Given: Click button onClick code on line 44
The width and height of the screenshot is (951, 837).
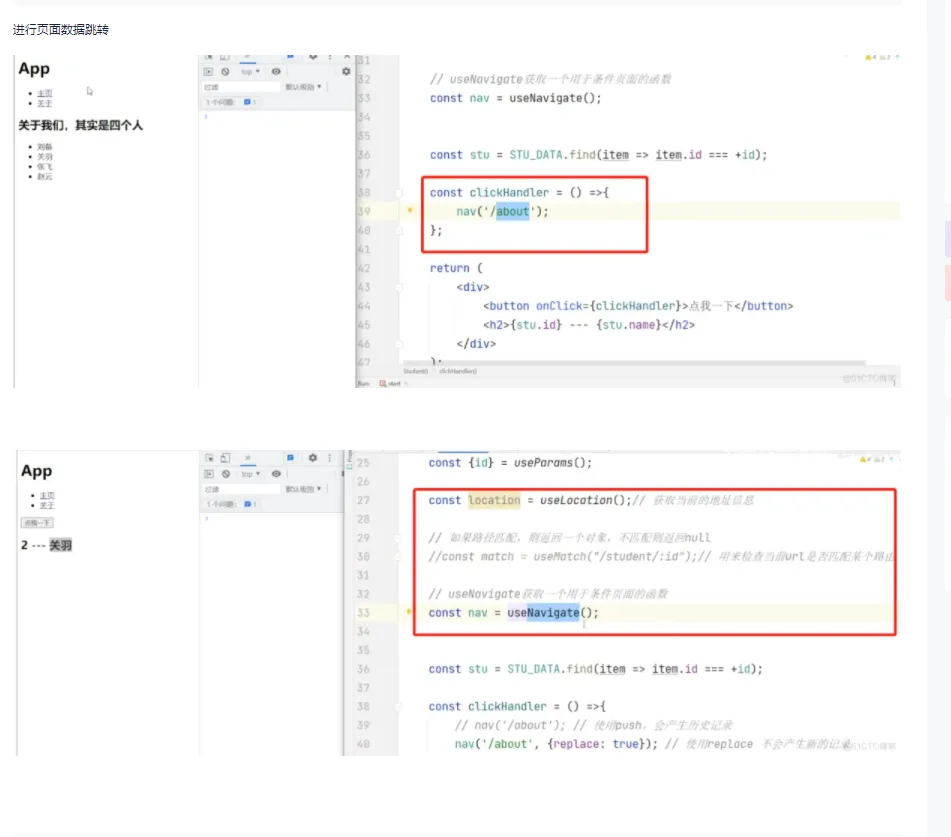Looking at the screenshot, I should point(638,306).
